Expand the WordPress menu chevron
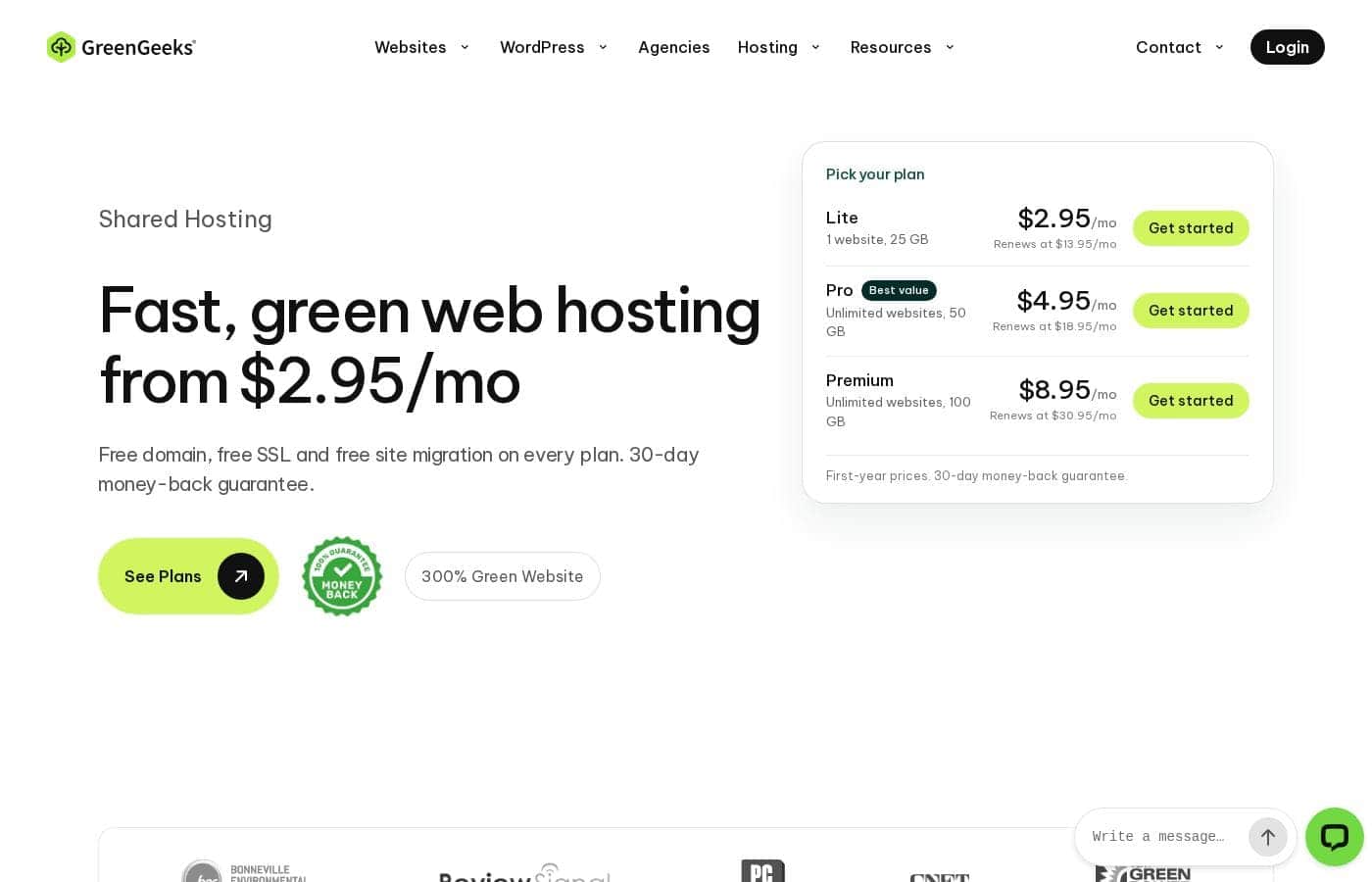 tap(603, 47)
